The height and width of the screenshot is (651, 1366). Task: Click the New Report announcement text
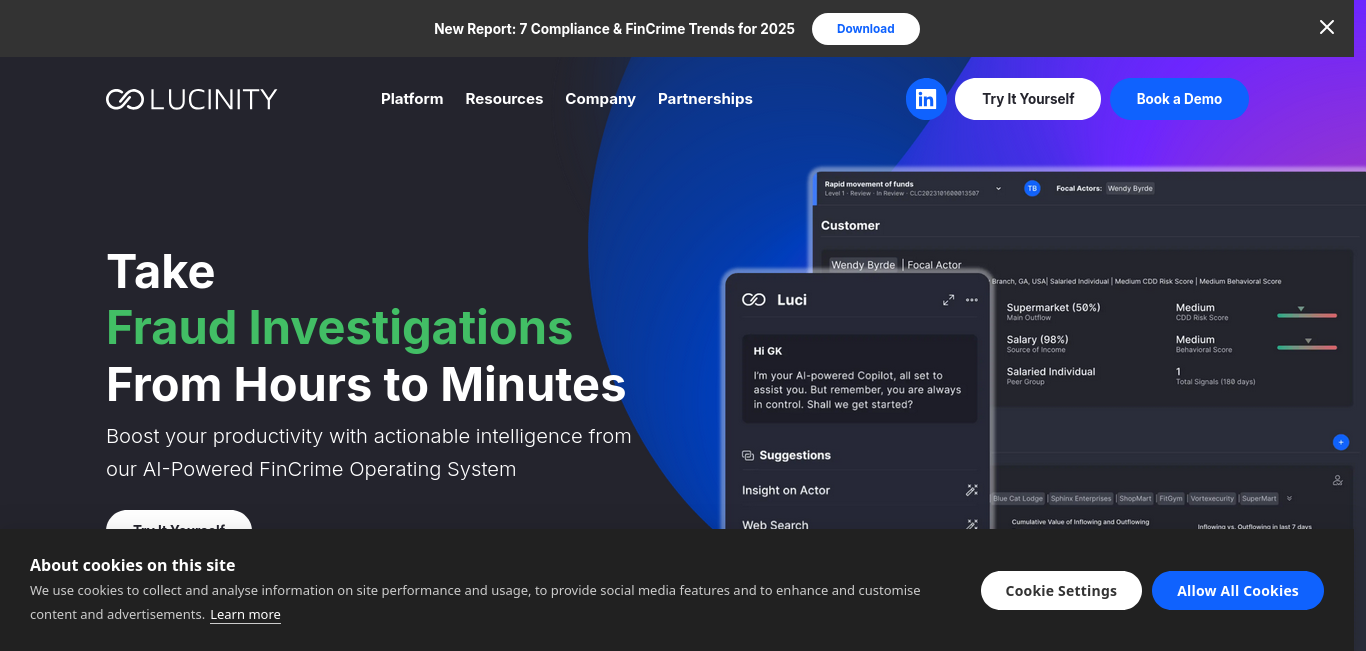coord(614,29)
